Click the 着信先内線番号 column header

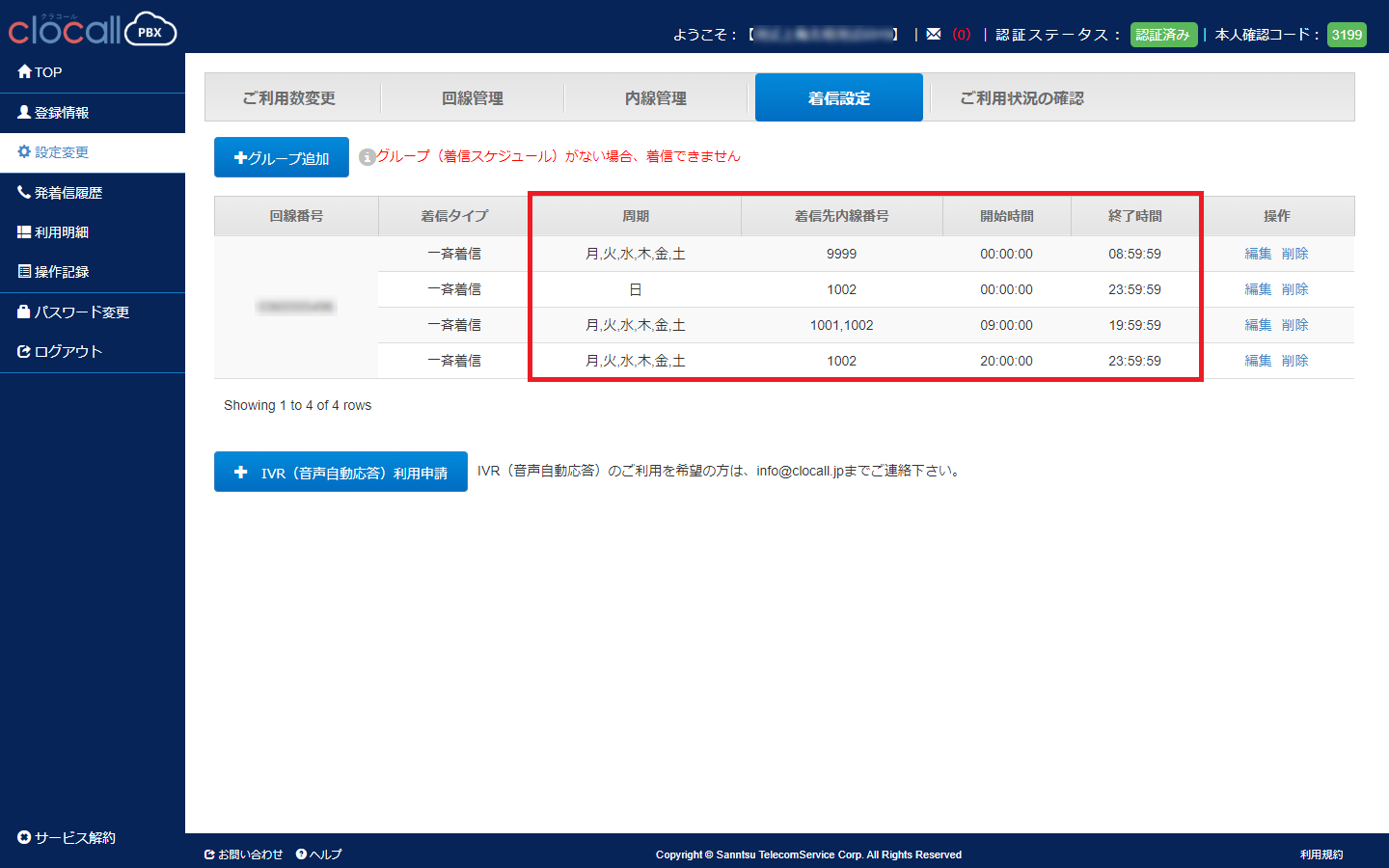[x=842, y=216]
